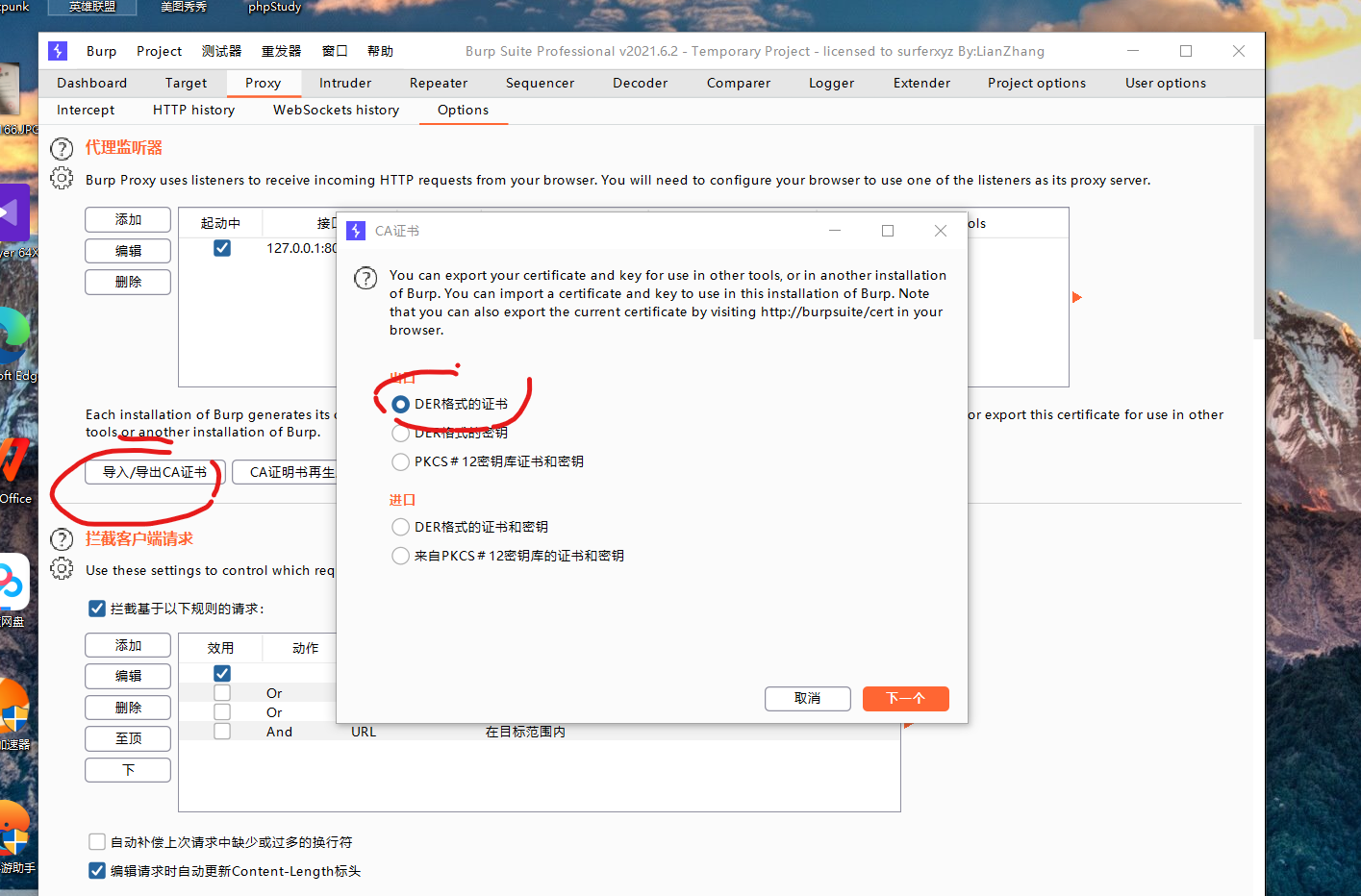The width and height of the screenshot is (1361, 896).
Task: Click 添加 button for intercept rules
Action: point(128,645)
